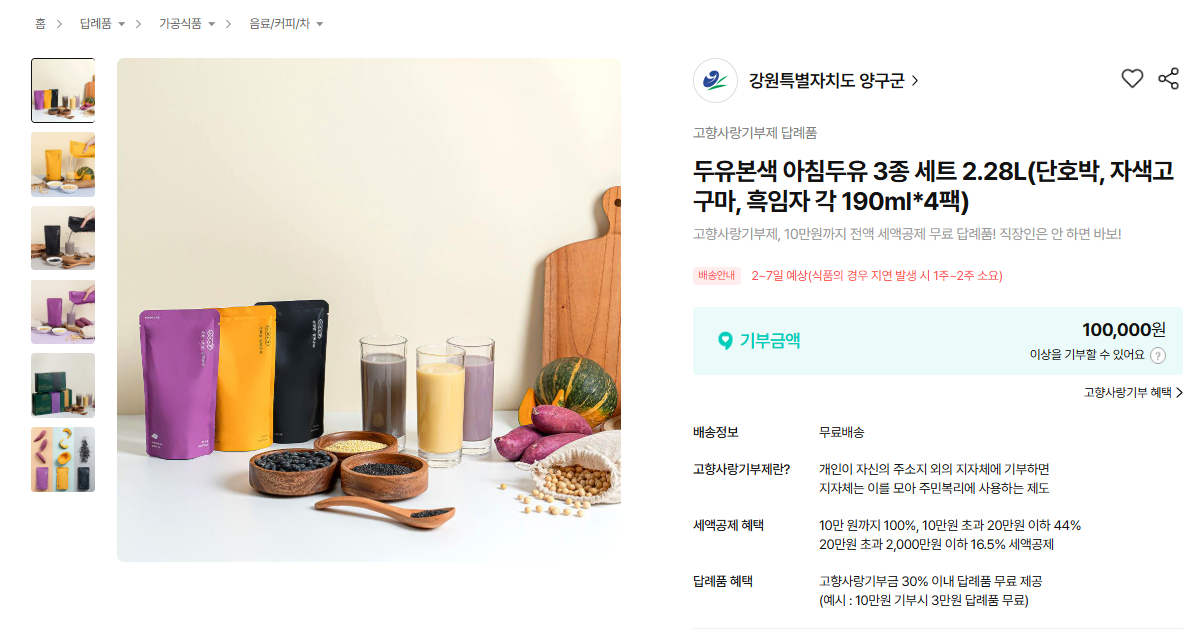Click the heart wishlist icon
The image size is (1203, 634).
pyautogui.click(x=1132, y=79)
